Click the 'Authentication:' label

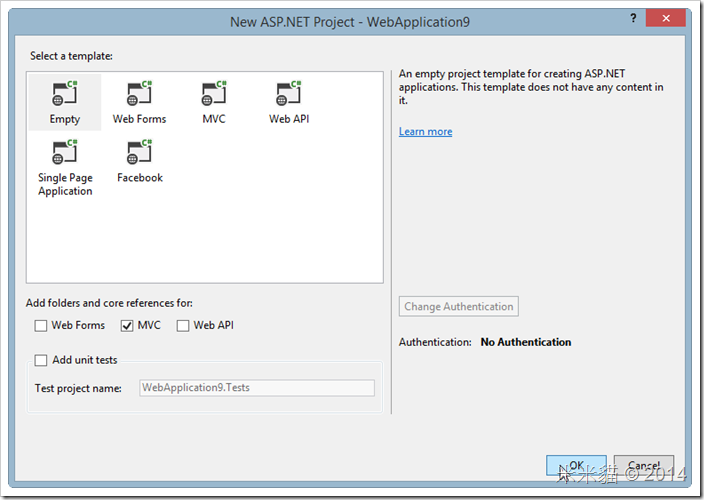(435, 342)
